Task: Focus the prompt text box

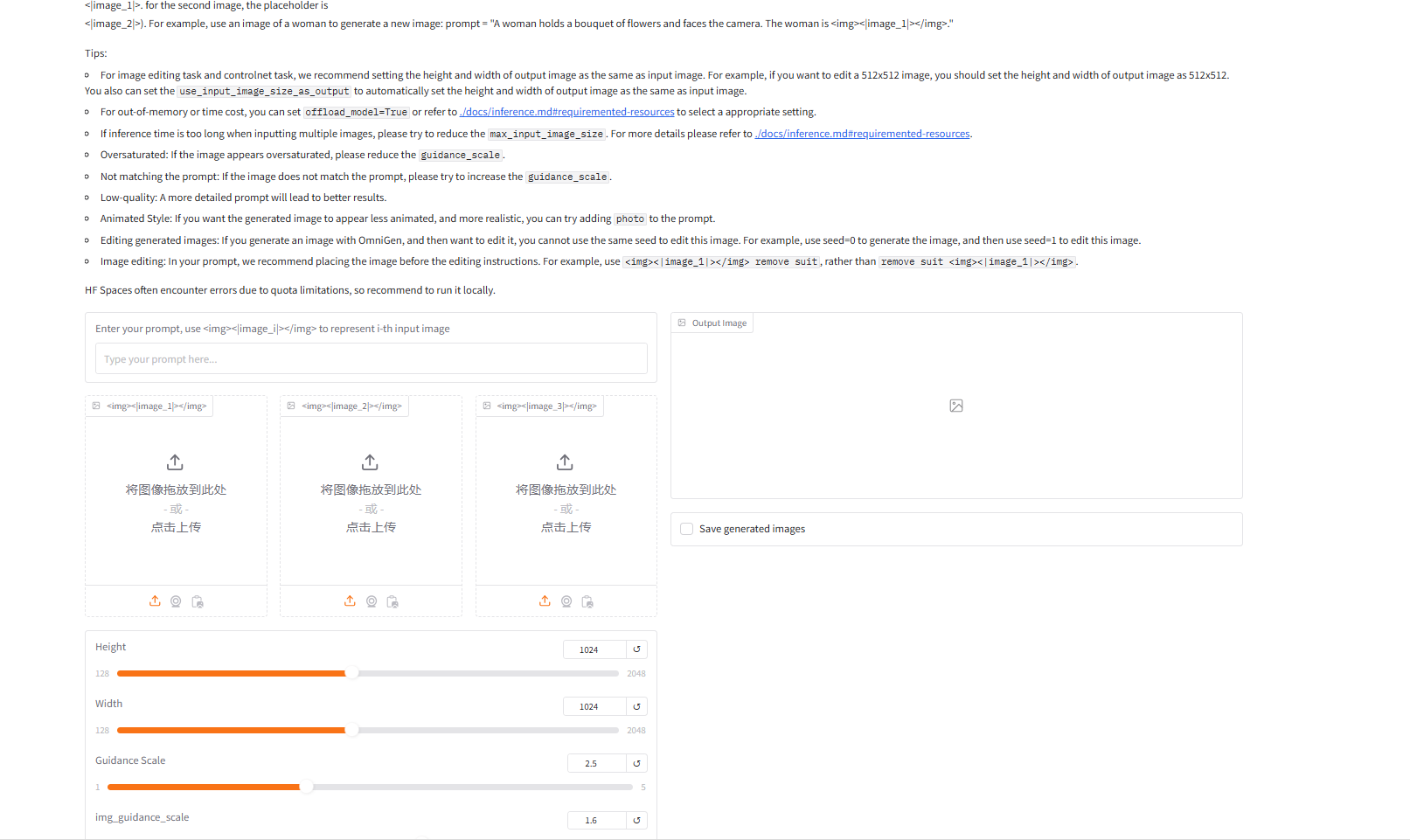Action: 371,358
